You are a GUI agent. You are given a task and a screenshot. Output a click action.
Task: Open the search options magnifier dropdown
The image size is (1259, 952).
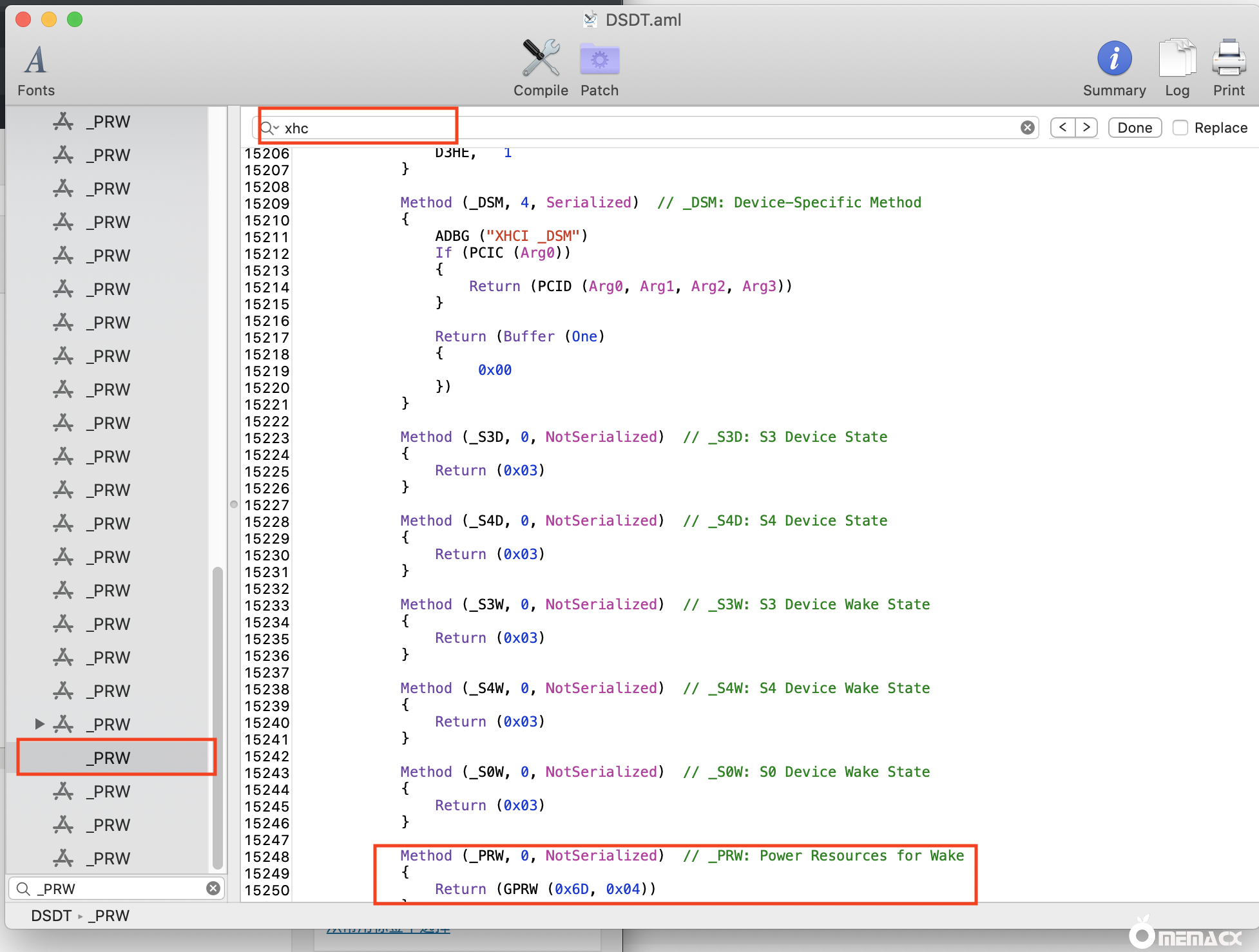pyautogui.click(x=269, y=128)
